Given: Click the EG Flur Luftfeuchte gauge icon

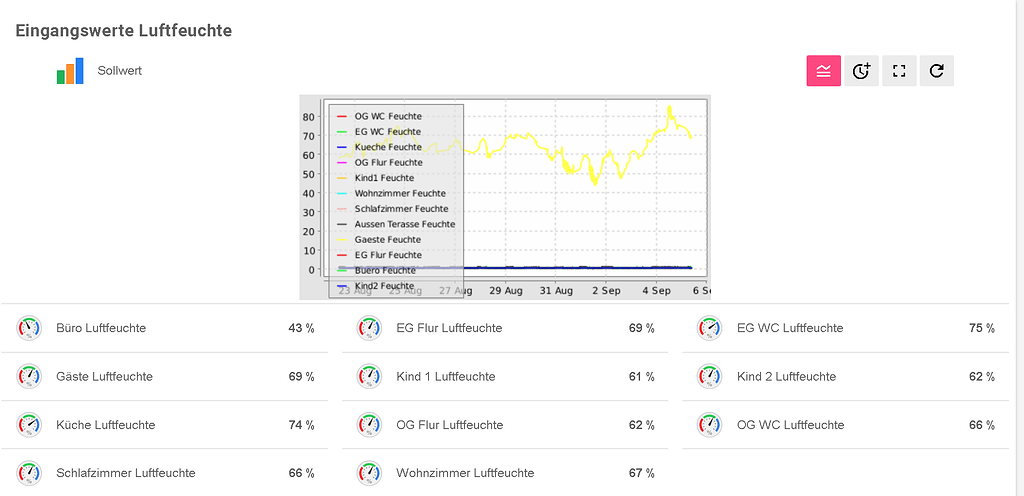Looking at the screenshot, I should tap(369, 328).
